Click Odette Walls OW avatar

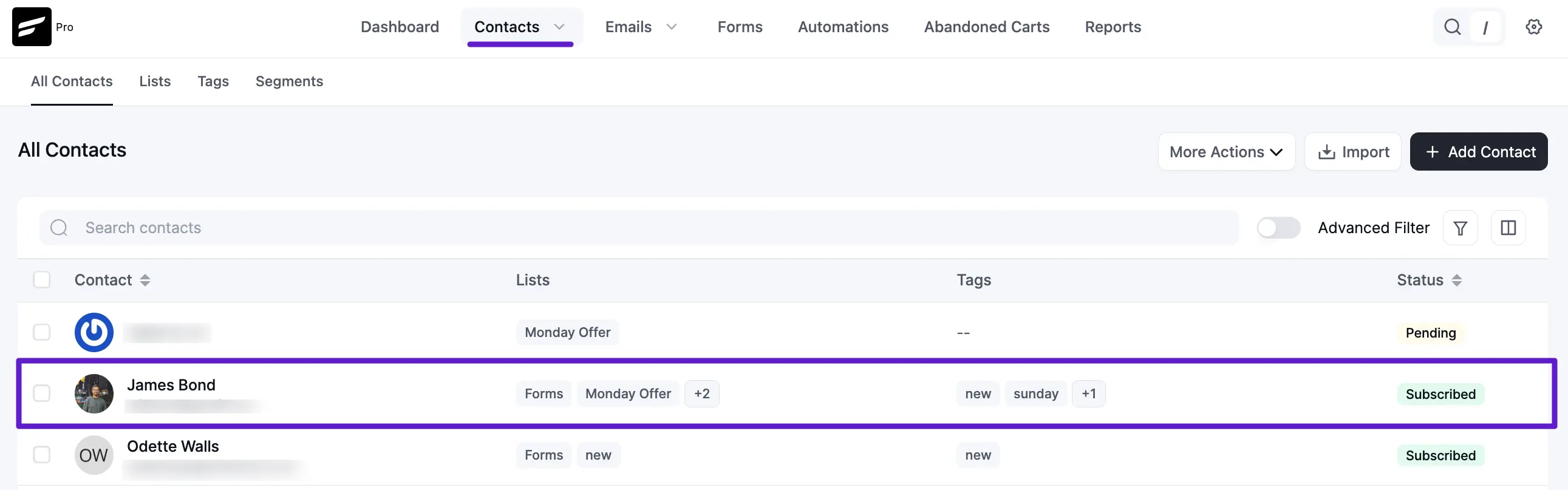94,455
